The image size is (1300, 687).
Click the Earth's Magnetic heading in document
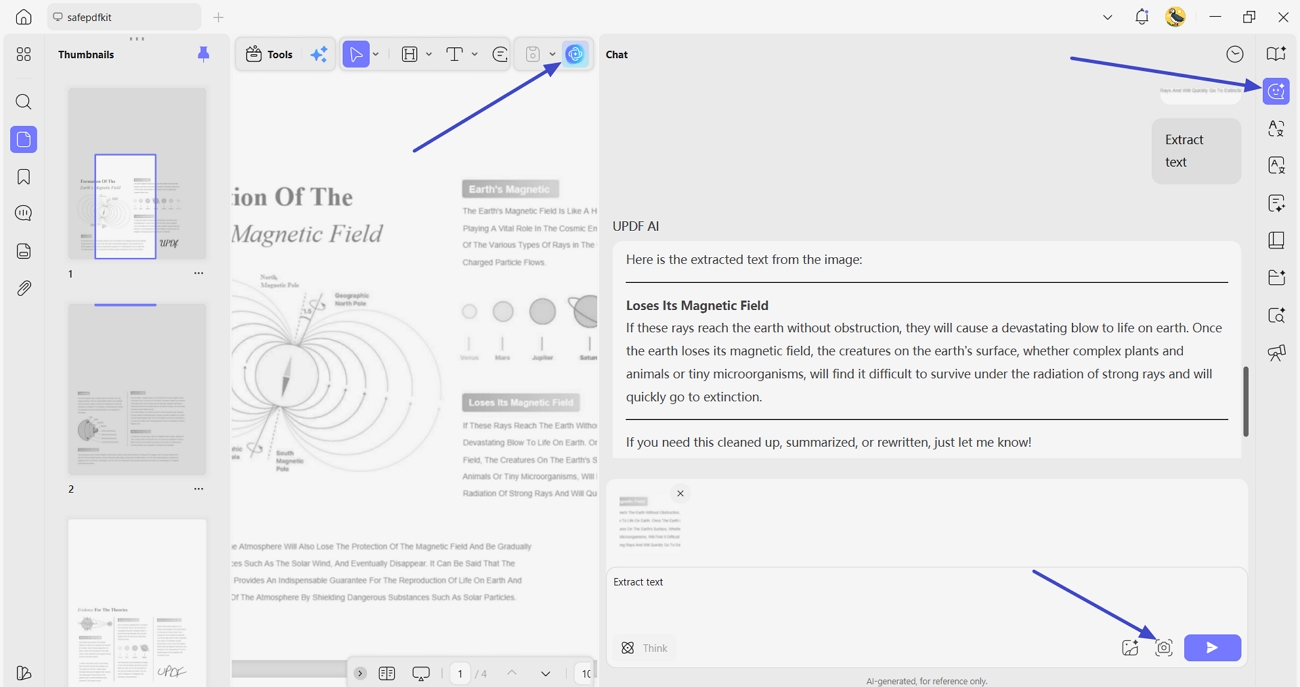coord(510,189)
